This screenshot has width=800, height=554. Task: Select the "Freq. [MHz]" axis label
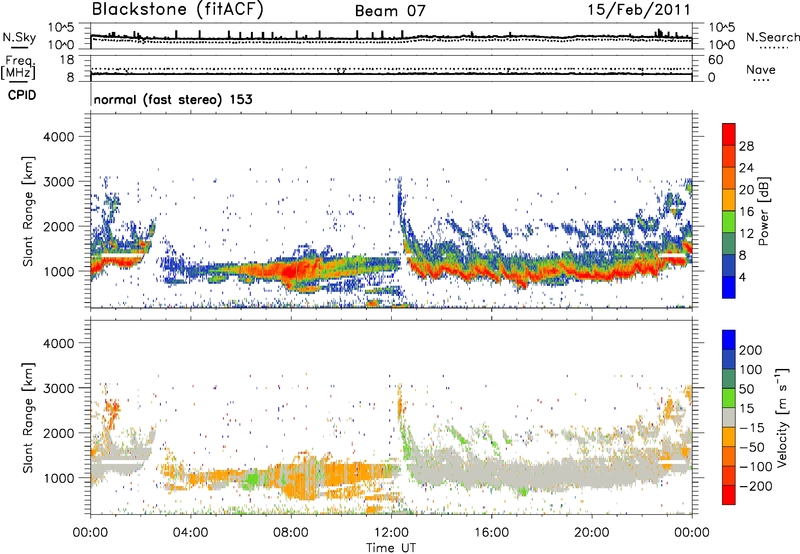pos(18,67)
